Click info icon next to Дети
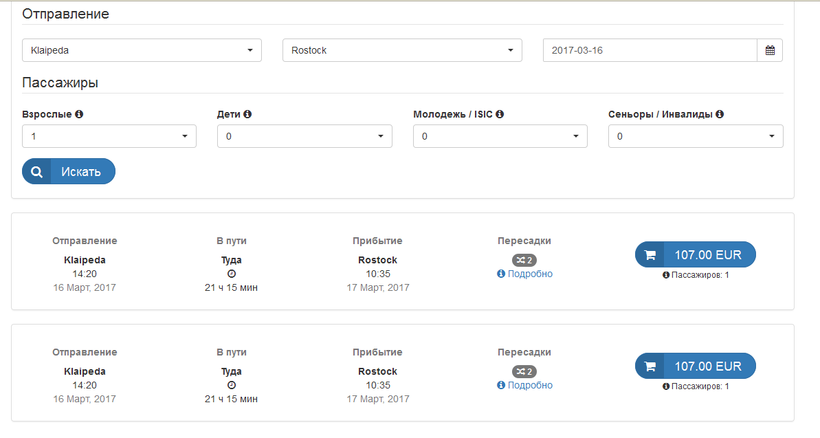 point(247,114)
